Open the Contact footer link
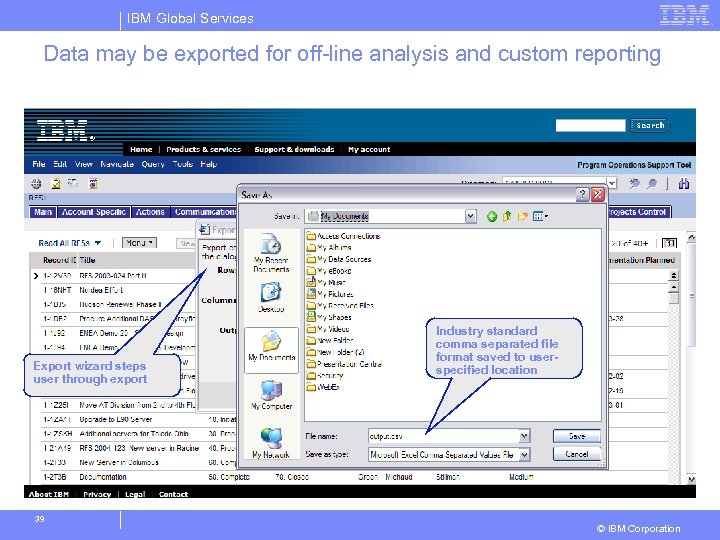The image size is (720, 540). tap(173, 494)
